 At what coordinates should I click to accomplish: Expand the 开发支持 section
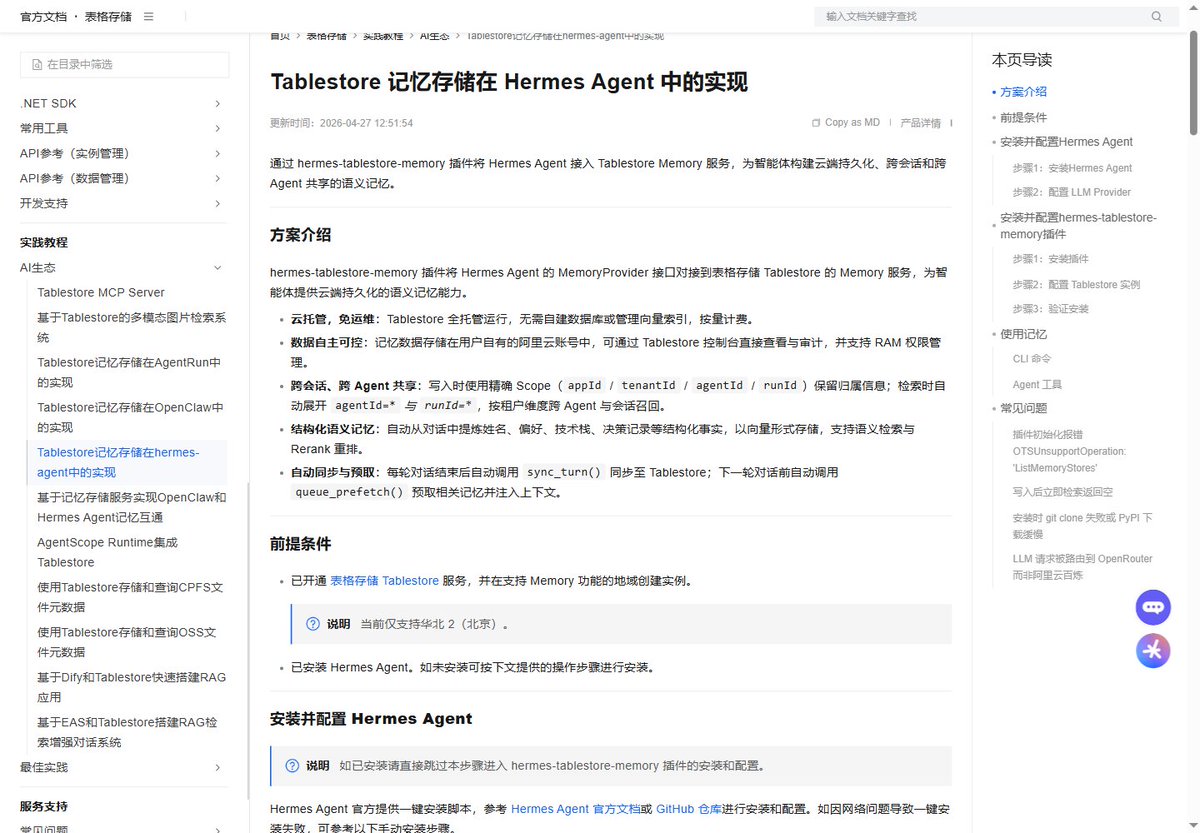tap(218, 204)
